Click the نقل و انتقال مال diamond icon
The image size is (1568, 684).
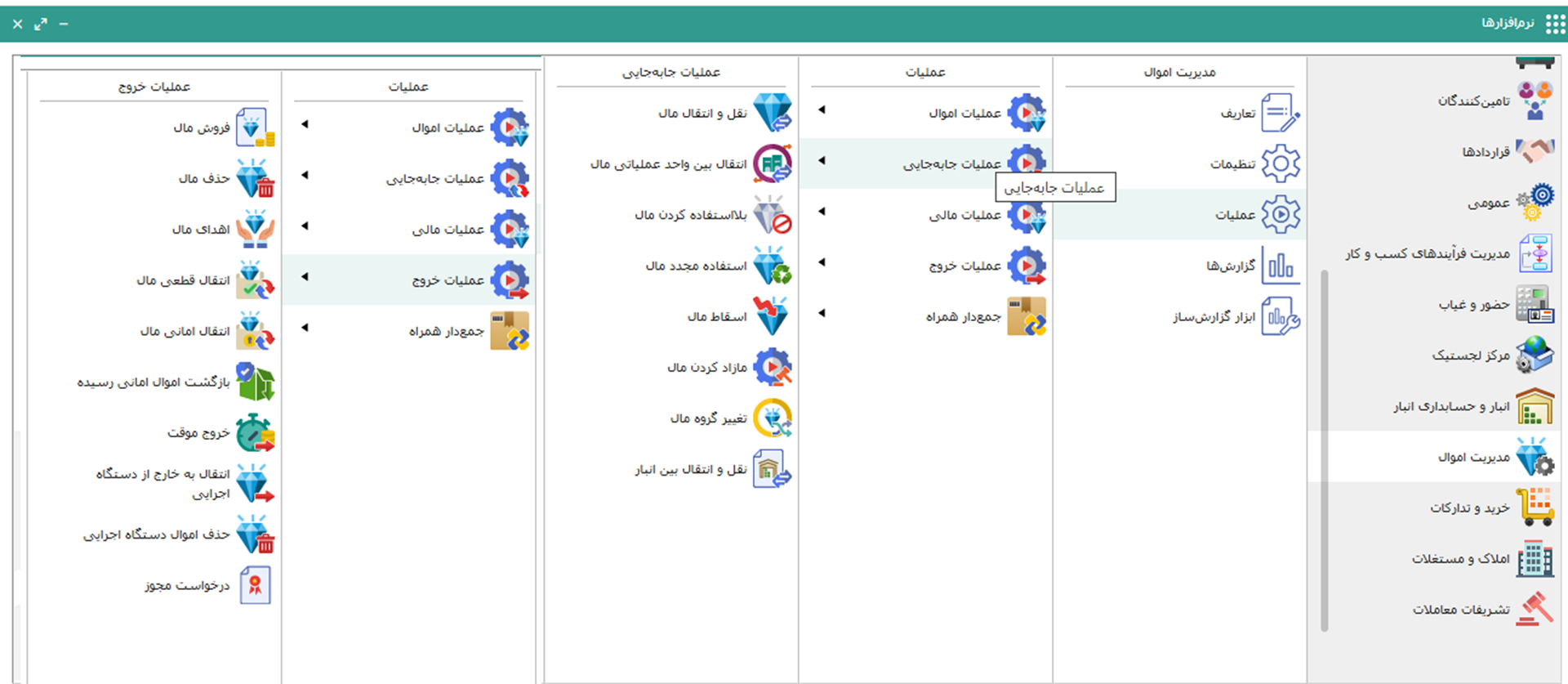pos(772,113)
